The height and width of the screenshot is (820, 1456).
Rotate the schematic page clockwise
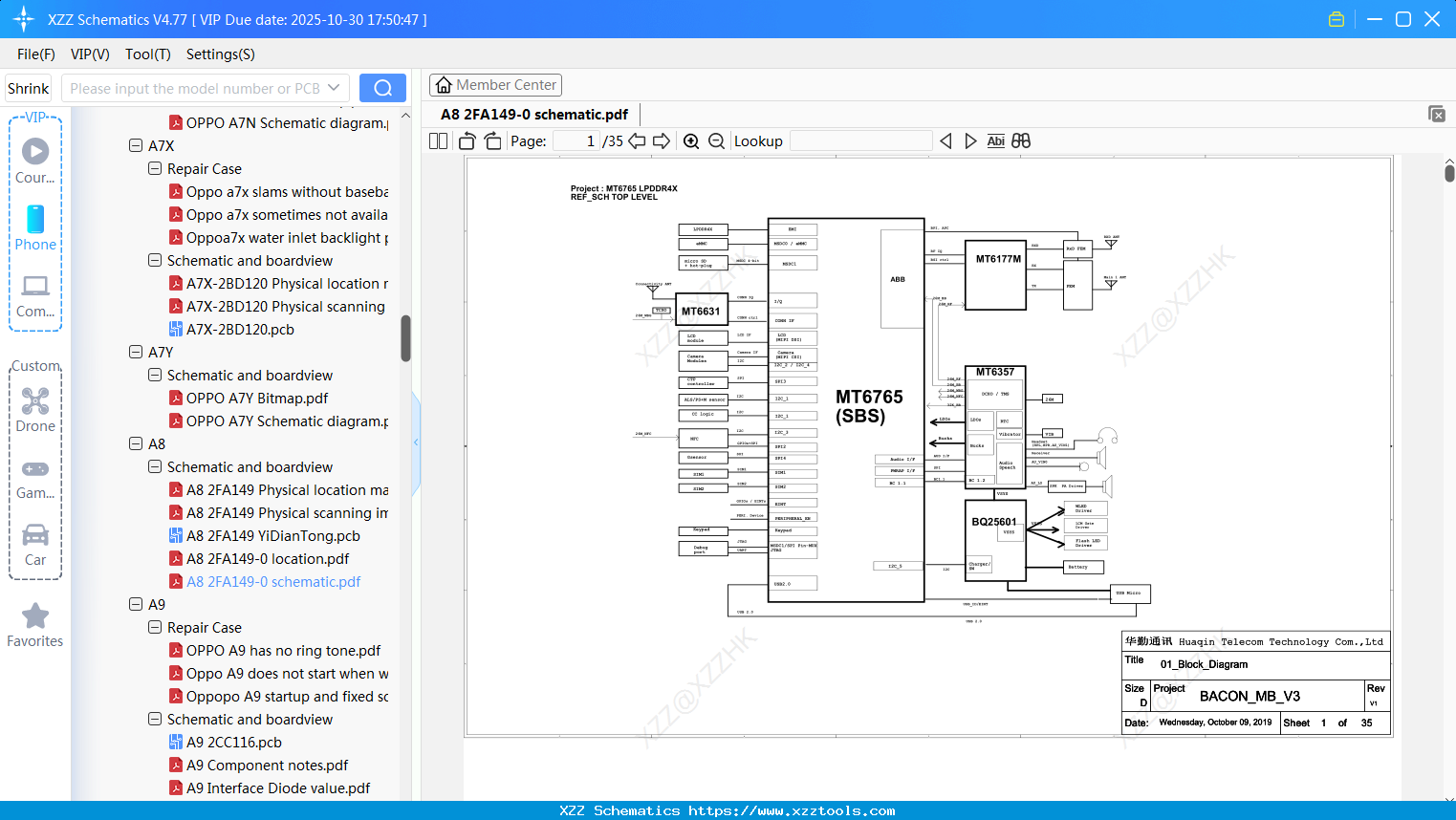click(x=492, y=140)
